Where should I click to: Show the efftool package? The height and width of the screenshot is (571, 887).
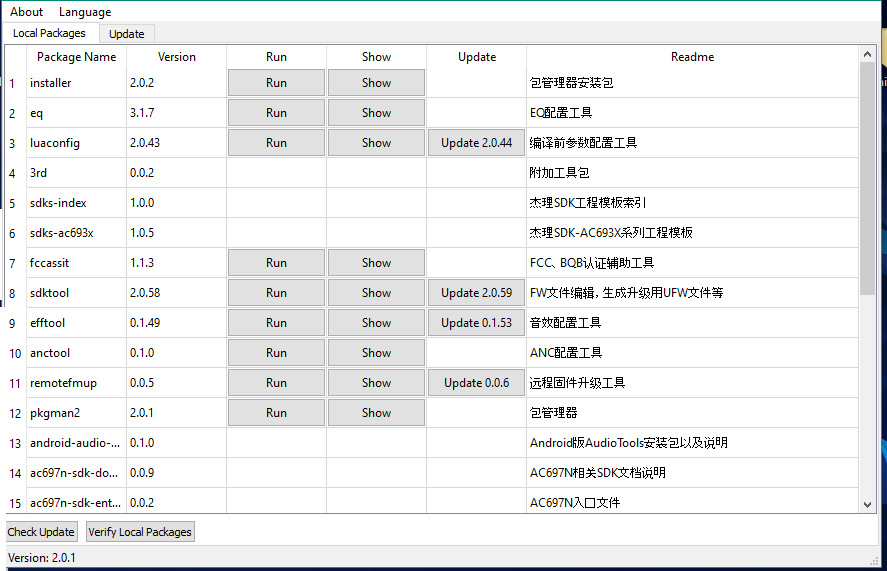click(x=376, y=323)
